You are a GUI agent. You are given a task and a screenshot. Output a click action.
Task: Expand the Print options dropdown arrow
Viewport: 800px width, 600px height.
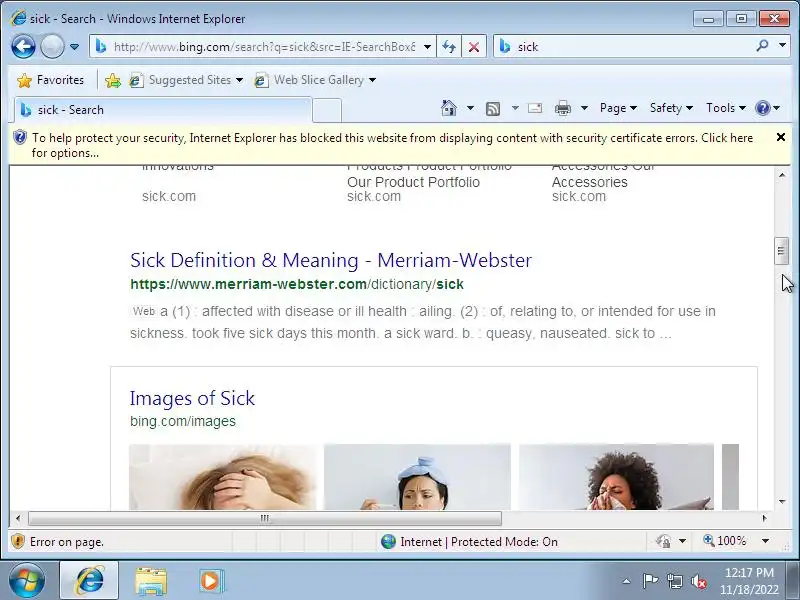pyautogui.click(x=585, y=108)
